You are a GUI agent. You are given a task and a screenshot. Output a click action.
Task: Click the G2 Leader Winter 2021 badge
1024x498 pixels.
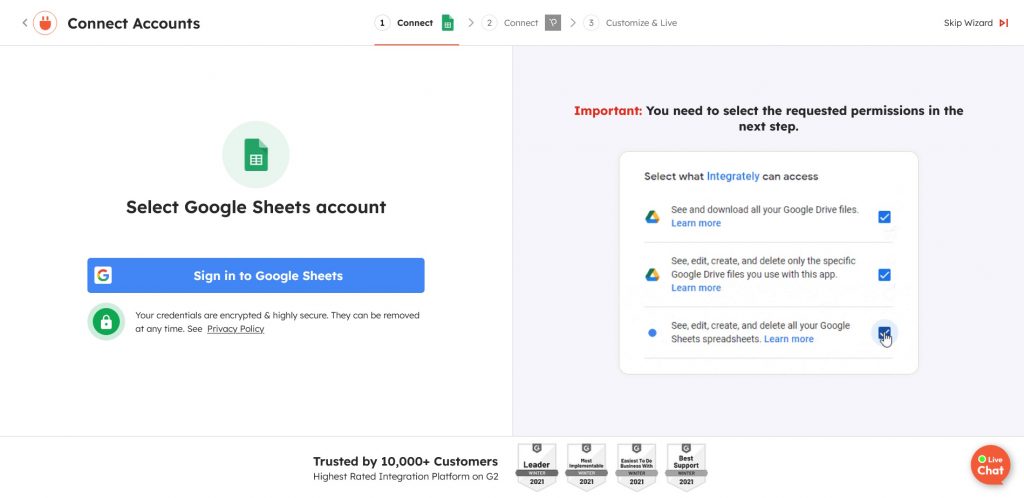(537, 466)
